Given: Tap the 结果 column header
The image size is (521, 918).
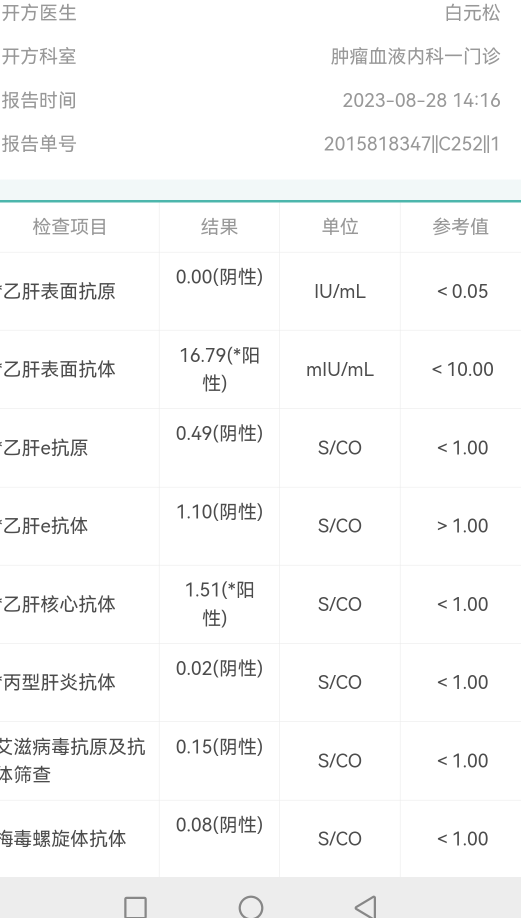Looking at the screenshot, I should pos(220,227).
